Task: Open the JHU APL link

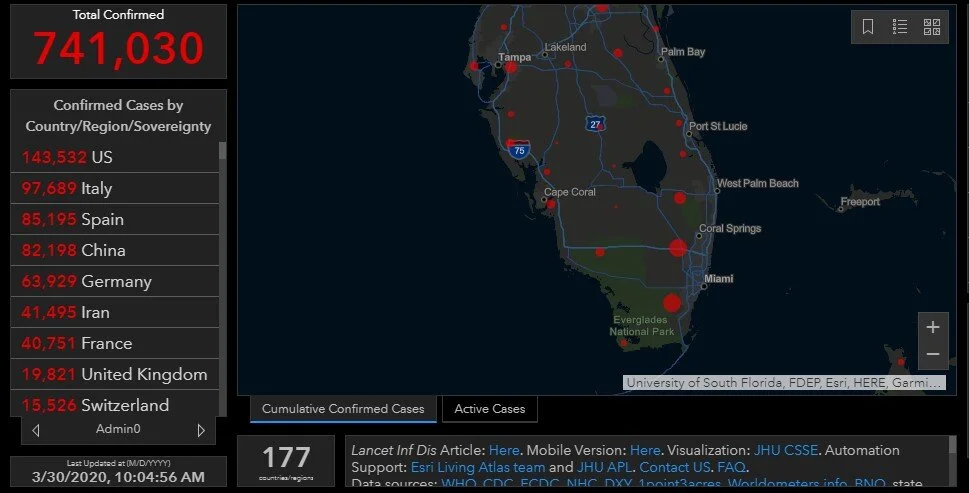Action: pos(605,468)
